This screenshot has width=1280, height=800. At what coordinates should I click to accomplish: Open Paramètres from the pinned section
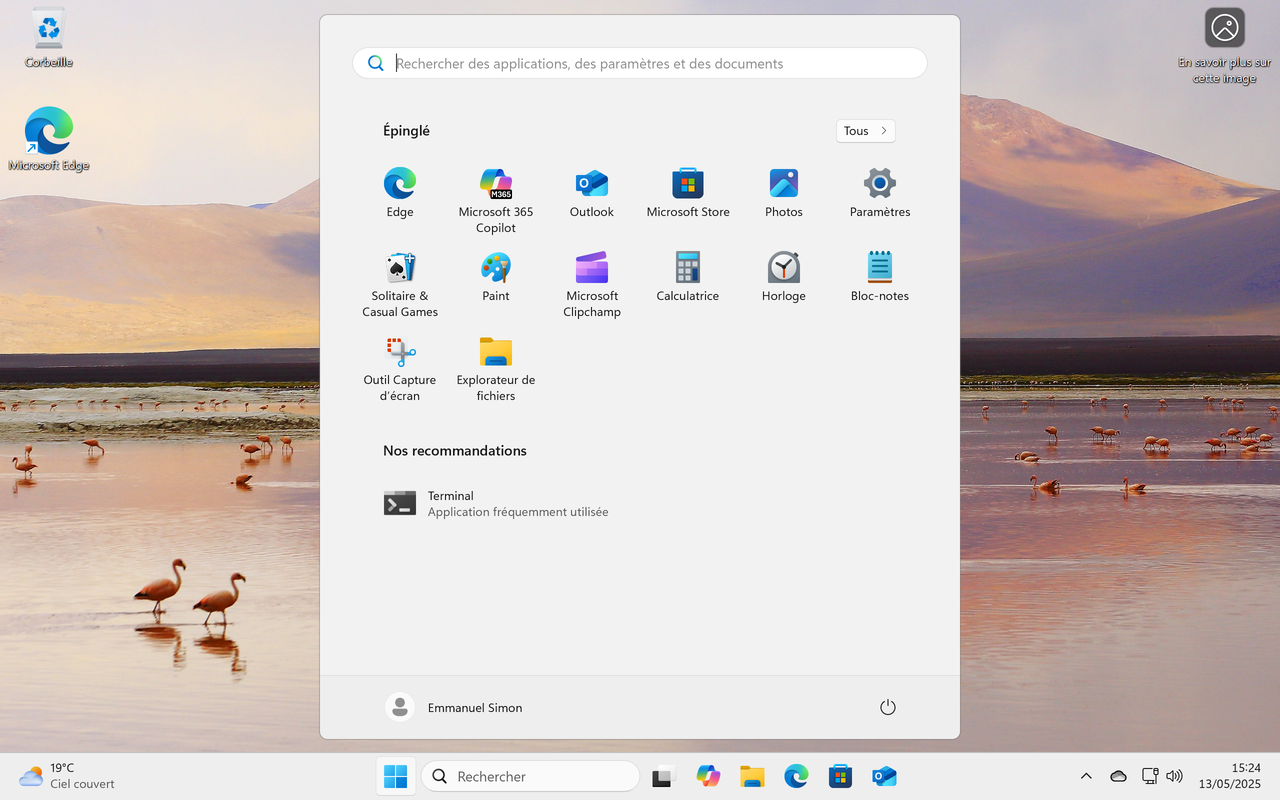[878, 186]
